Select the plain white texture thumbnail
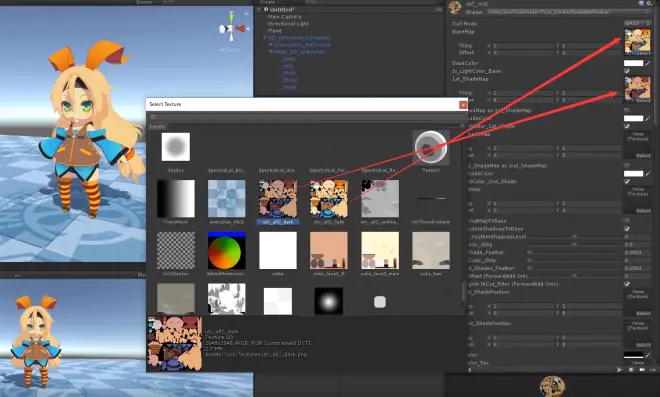Image resolution: width=660 pixels, height=397 pixels. 278,250
